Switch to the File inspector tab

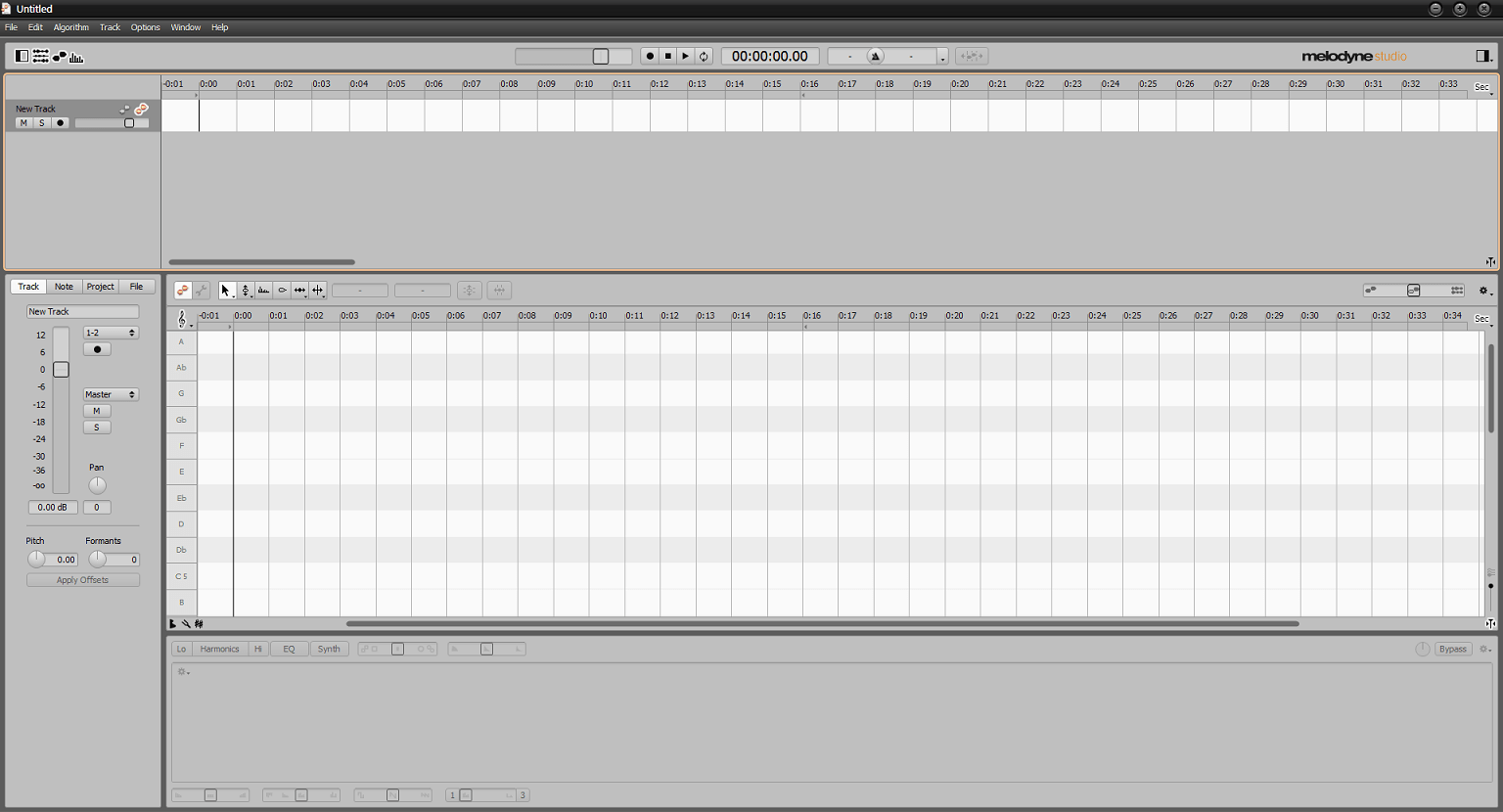pos(136,287)
